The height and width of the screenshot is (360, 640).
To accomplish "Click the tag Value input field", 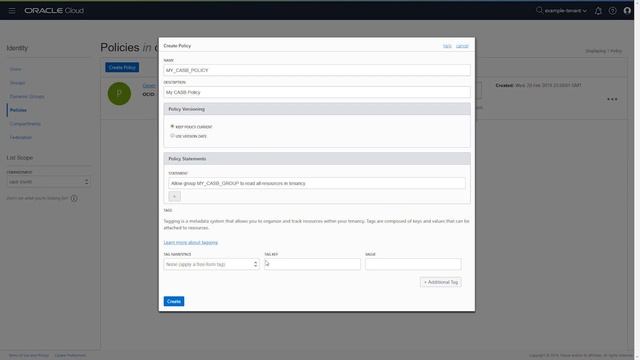I will click(413, 264).
